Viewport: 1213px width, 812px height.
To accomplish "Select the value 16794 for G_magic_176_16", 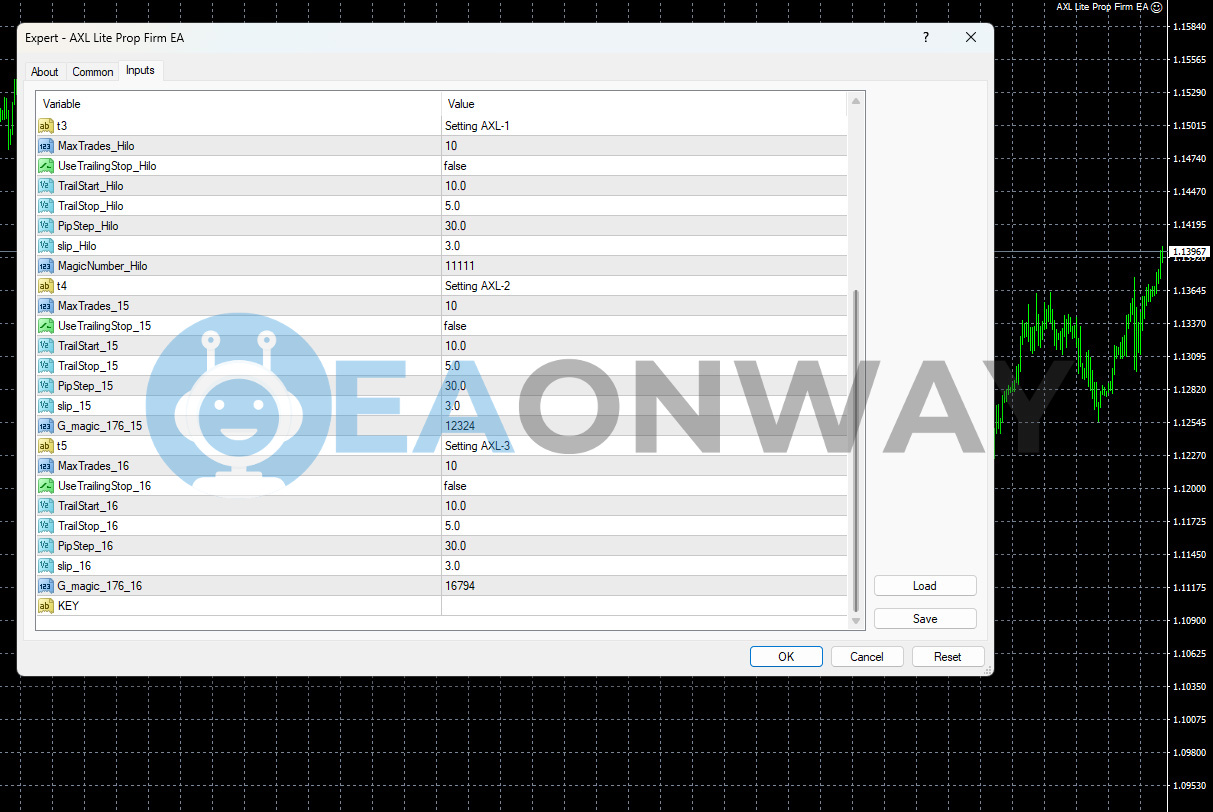I will tap(460, 586).
